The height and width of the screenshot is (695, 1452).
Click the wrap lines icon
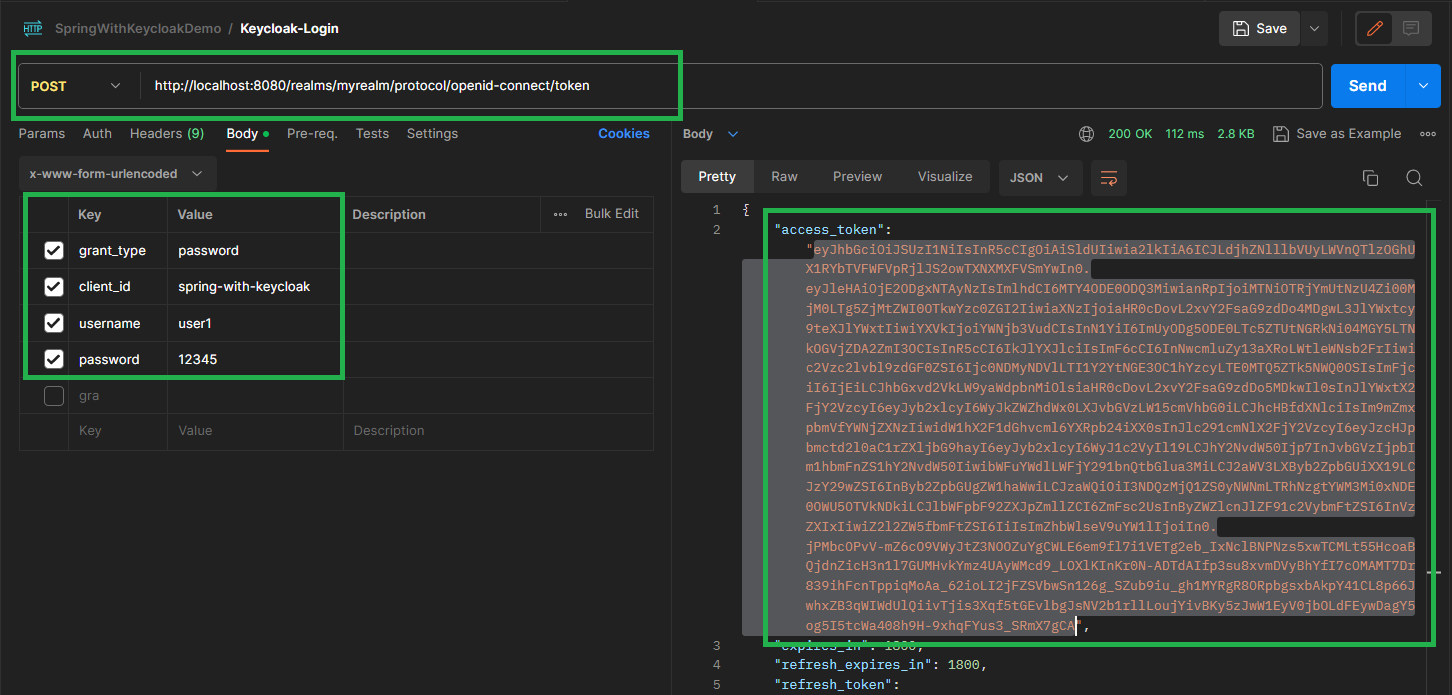pyautogui.click(x=1108, y=177)
